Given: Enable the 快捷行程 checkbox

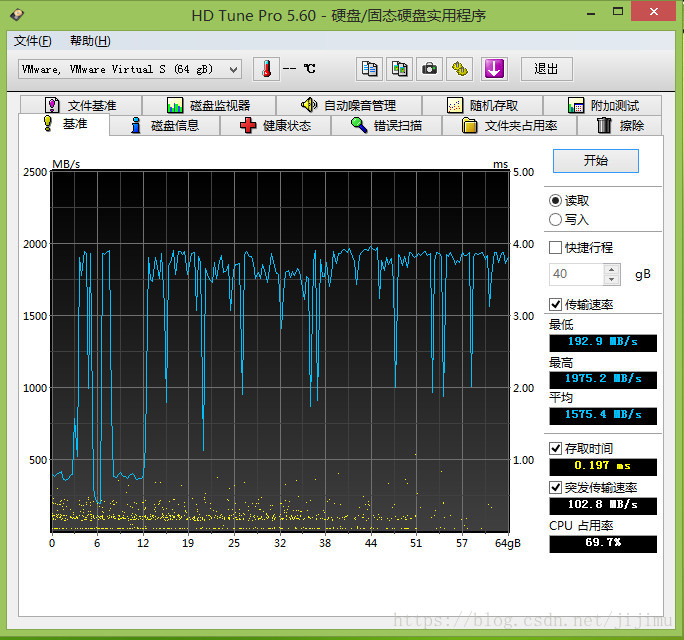Looking at the screenshot, I should [555, 248].
